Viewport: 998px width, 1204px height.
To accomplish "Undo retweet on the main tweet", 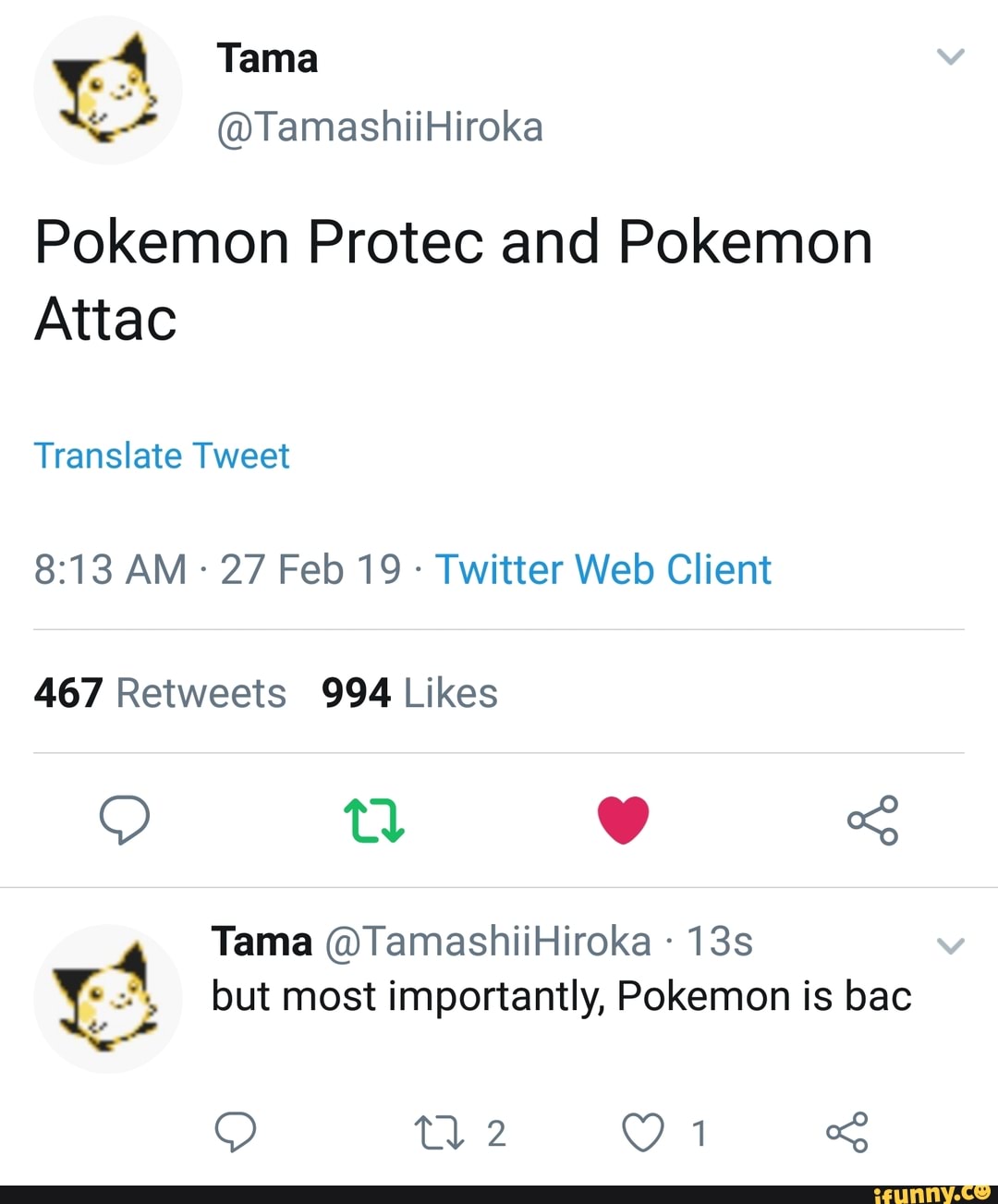I will tap(373, 820).
